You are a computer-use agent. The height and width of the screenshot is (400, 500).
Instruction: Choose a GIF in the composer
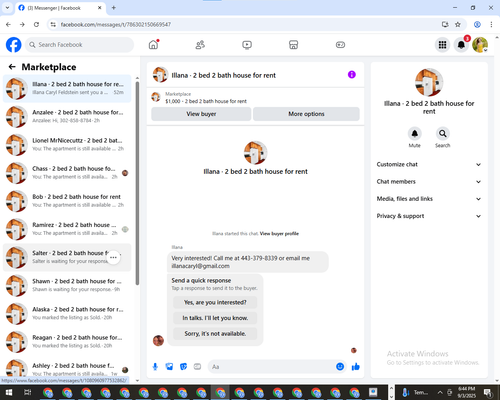click(x=197, y=367)
